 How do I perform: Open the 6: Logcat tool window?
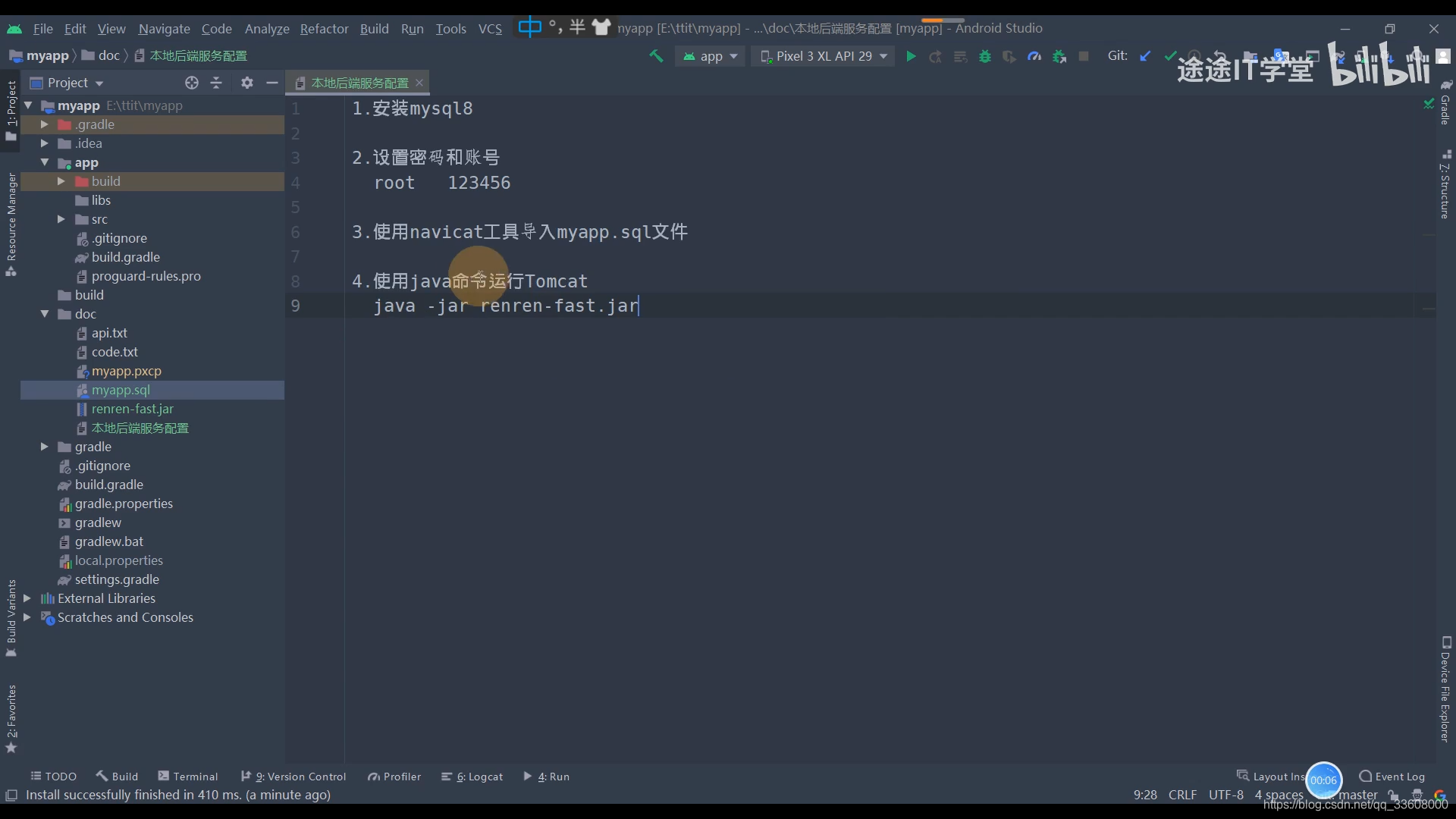tap(472, 777)
